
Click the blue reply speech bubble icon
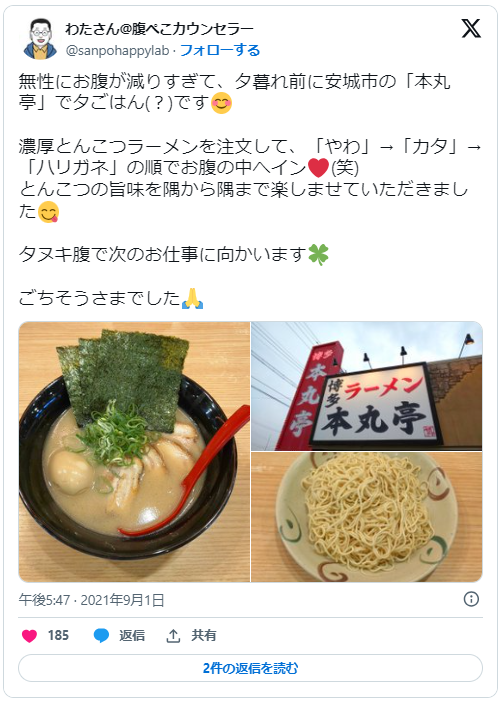[x=101, y=635]
